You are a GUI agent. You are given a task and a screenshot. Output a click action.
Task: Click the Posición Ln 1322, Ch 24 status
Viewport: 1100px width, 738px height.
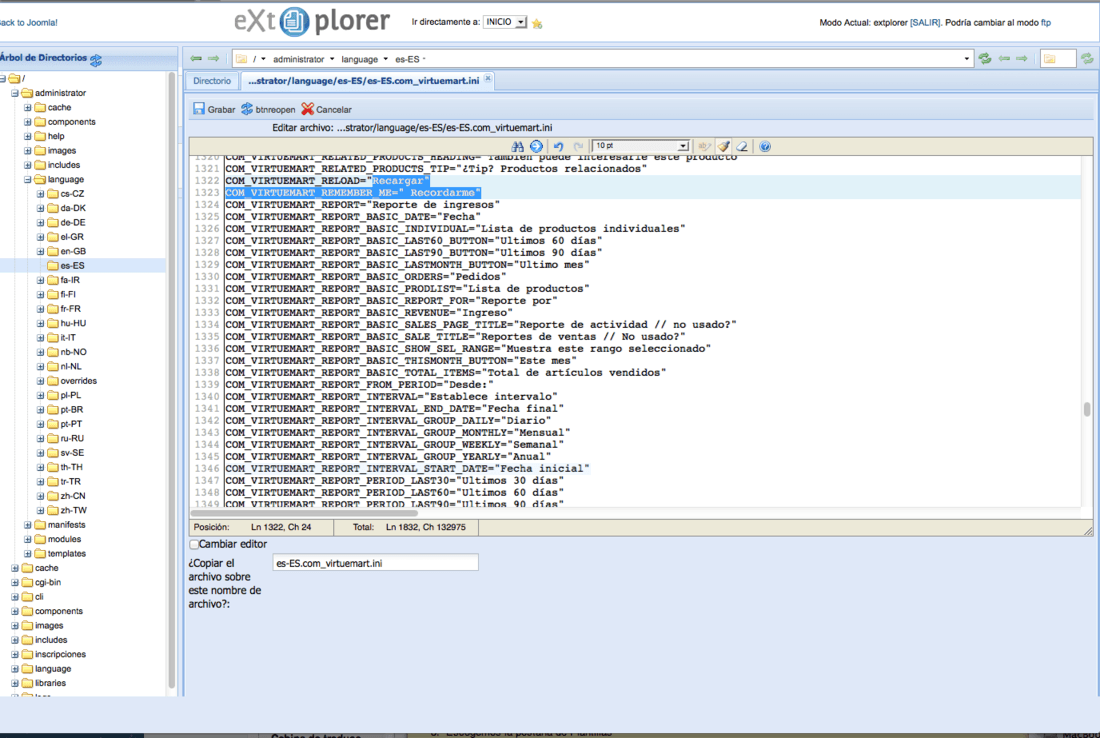click(x=253, y=527)
